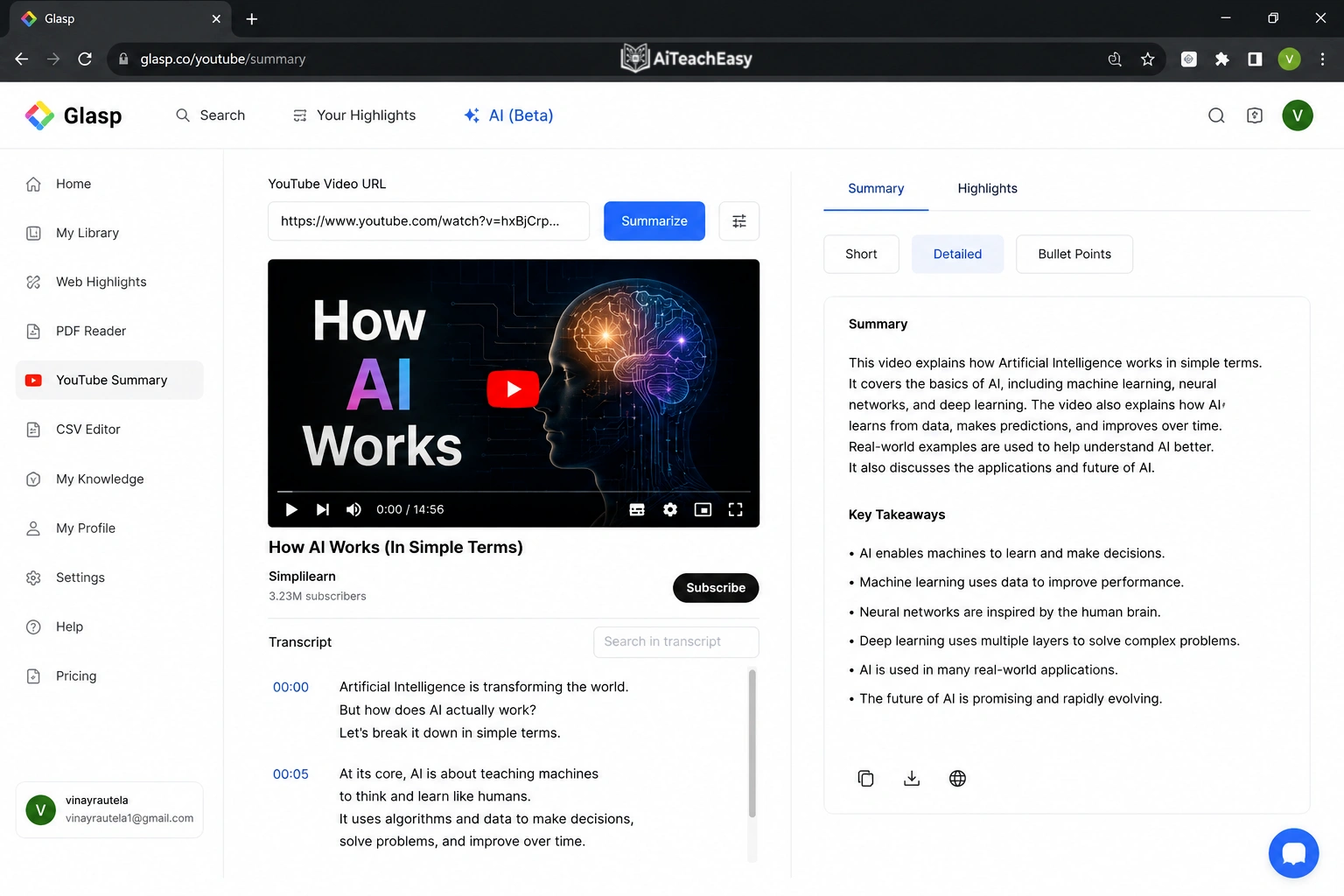Screen dimensions: 1344x896
Task: Click the video progress bar
Action: (x=514, y=492)
